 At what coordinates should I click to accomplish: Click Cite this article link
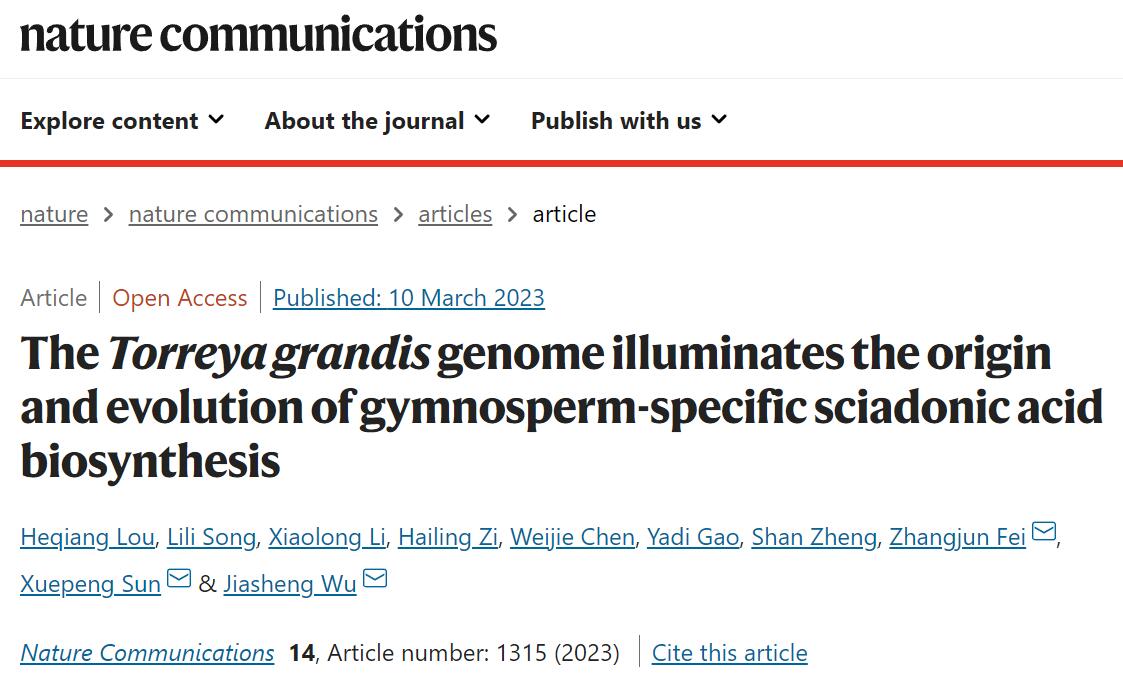pos(729,653)
